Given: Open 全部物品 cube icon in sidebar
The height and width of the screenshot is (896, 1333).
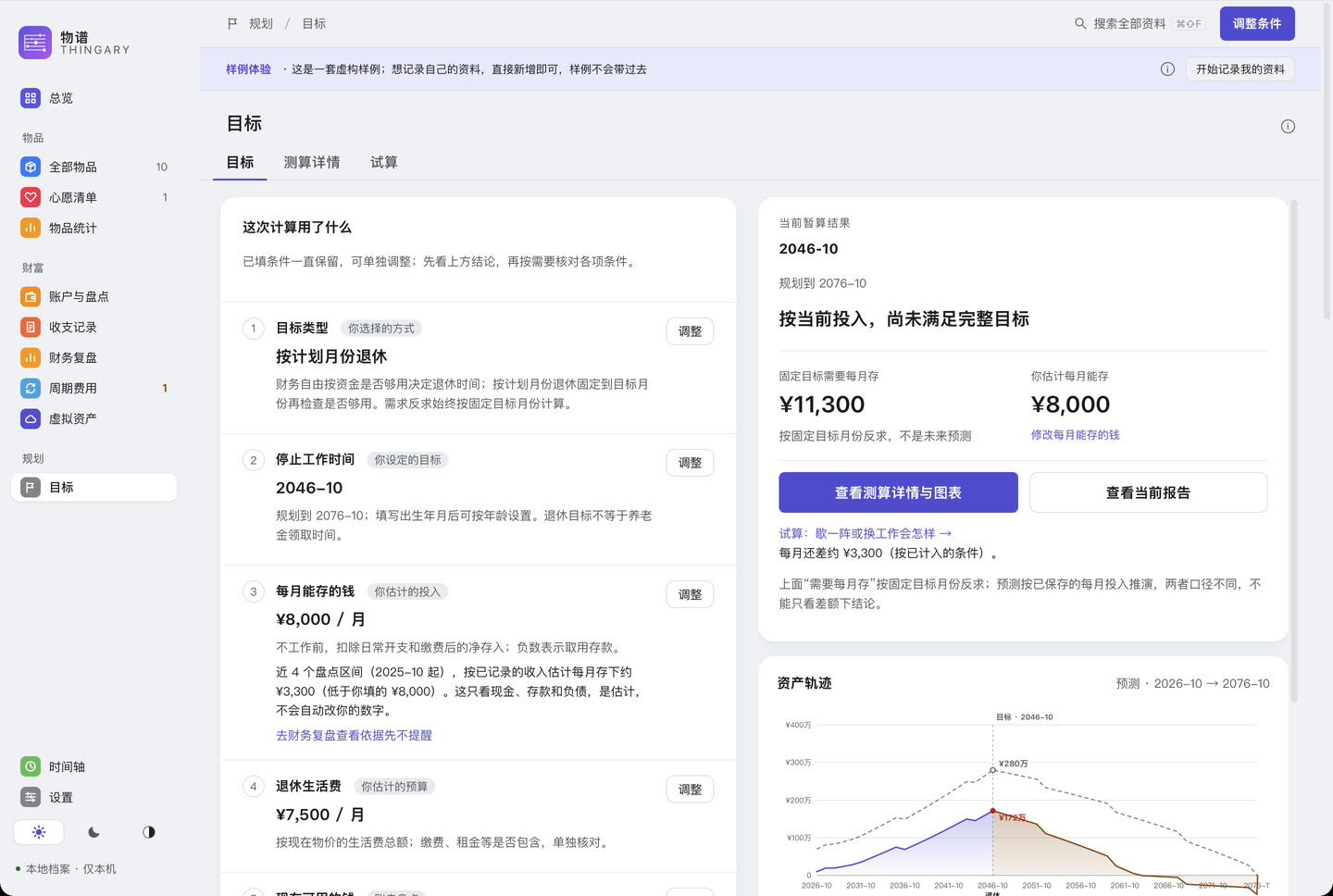Looking at the screenshot, I should [31, 168].
